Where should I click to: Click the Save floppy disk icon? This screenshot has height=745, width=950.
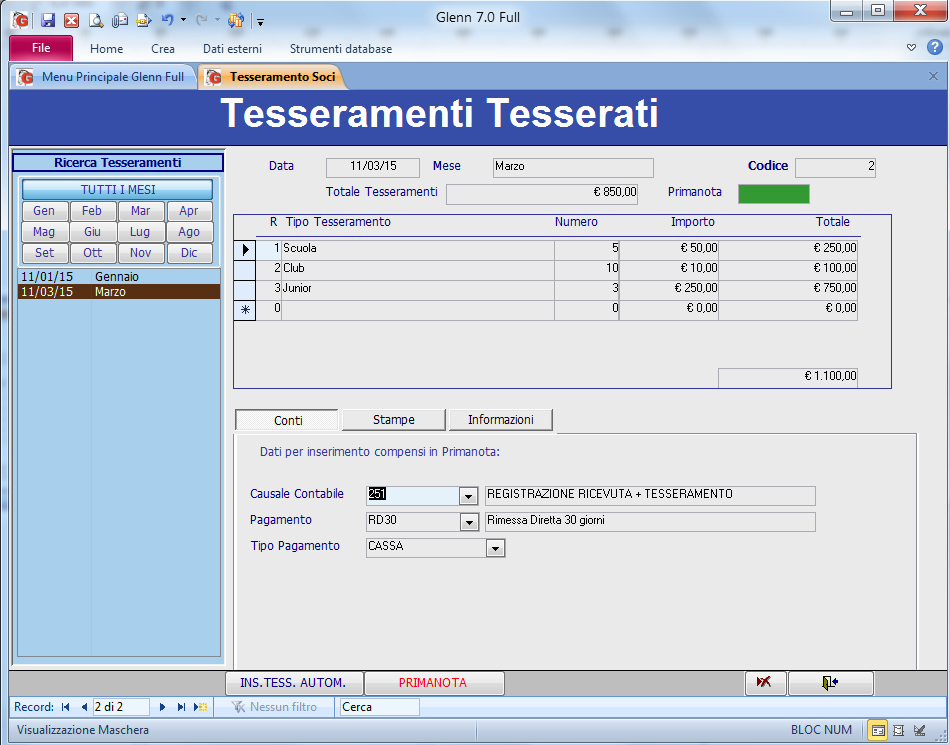click(x=48, y=21)
